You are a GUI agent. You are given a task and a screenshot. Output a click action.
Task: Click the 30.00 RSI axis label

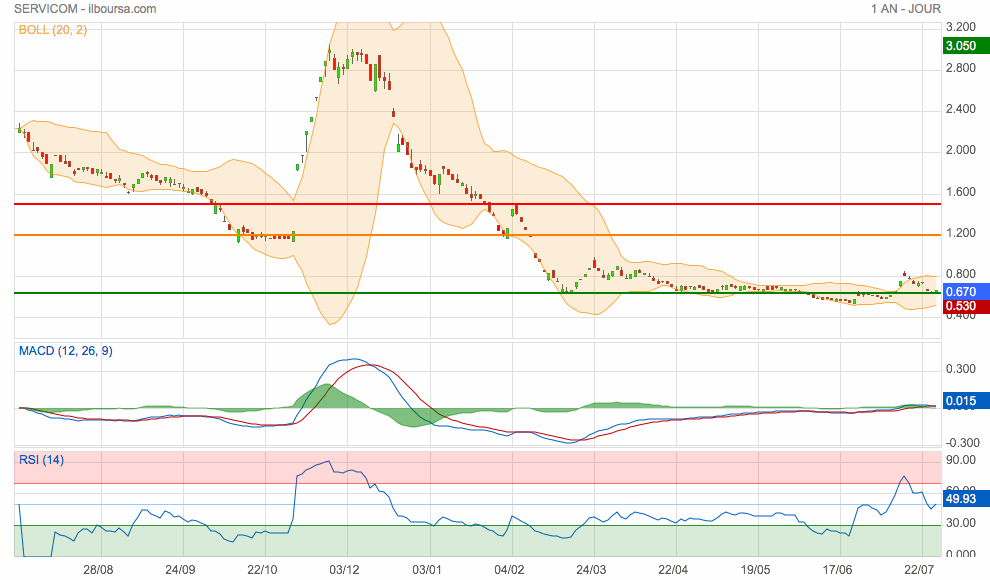pos(960,523)
